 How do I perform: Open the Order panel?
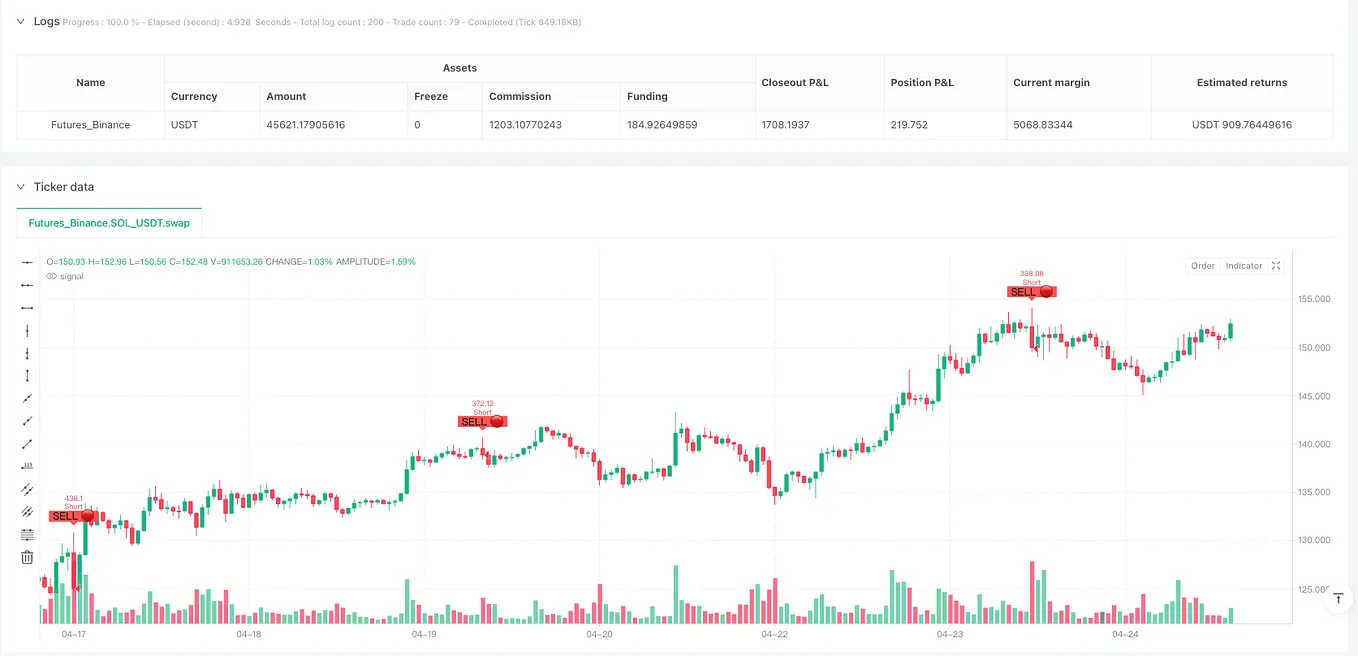point(1202,266)
